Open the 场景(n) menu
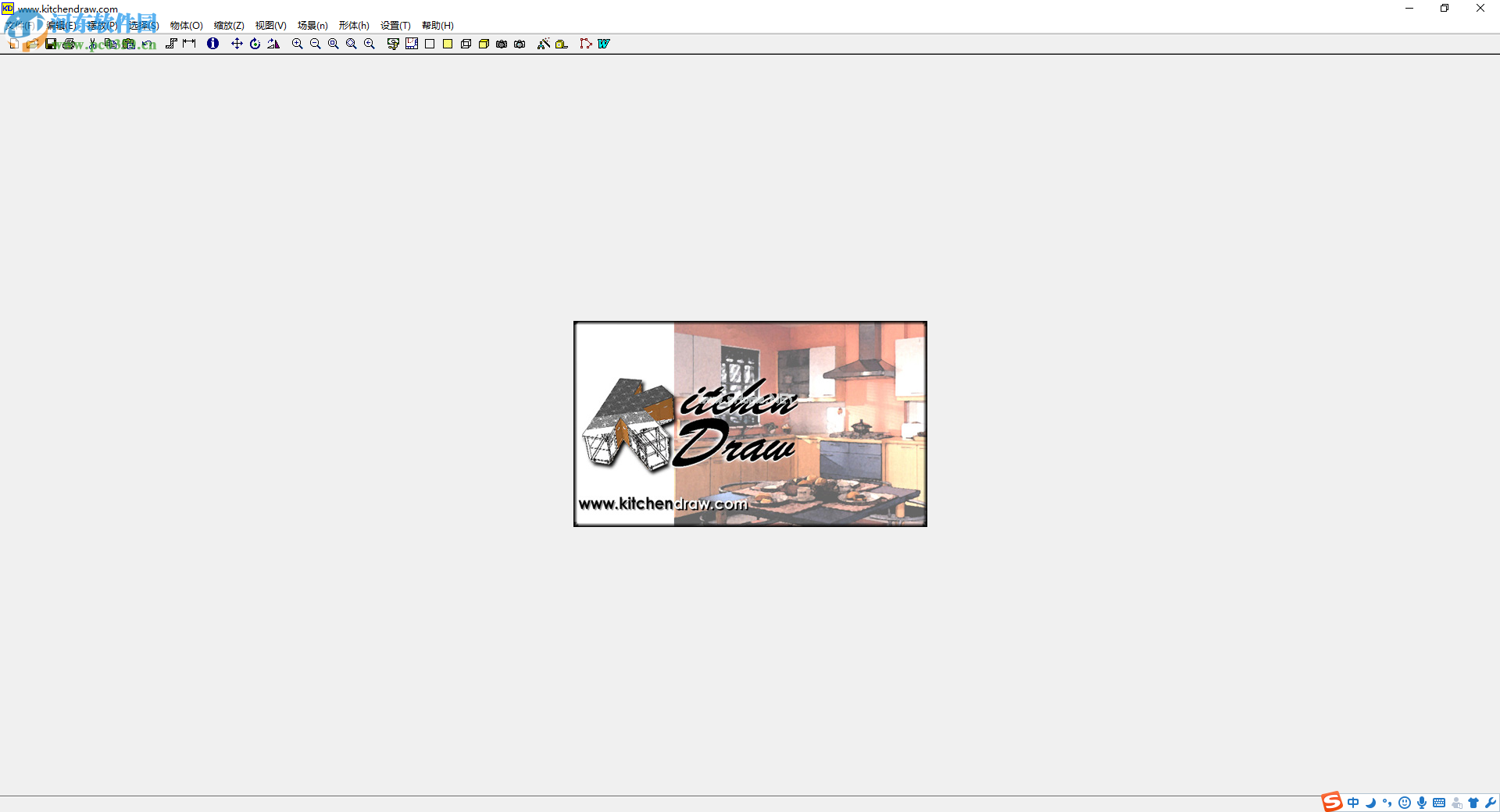 312,26
